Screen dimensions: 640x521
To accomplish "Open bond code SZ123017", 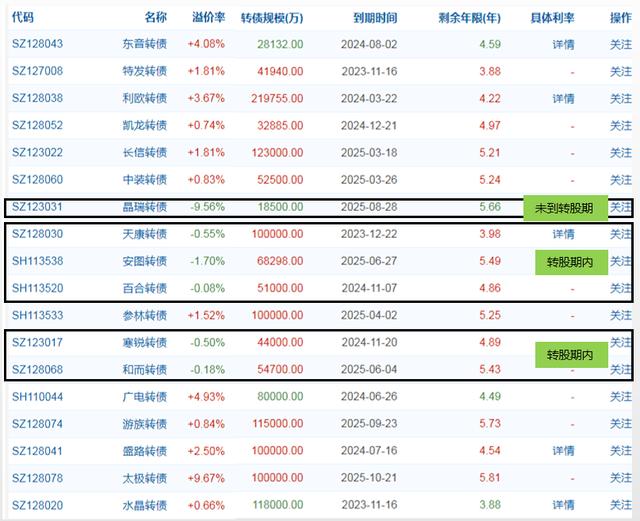I will [x=38, y=342].
